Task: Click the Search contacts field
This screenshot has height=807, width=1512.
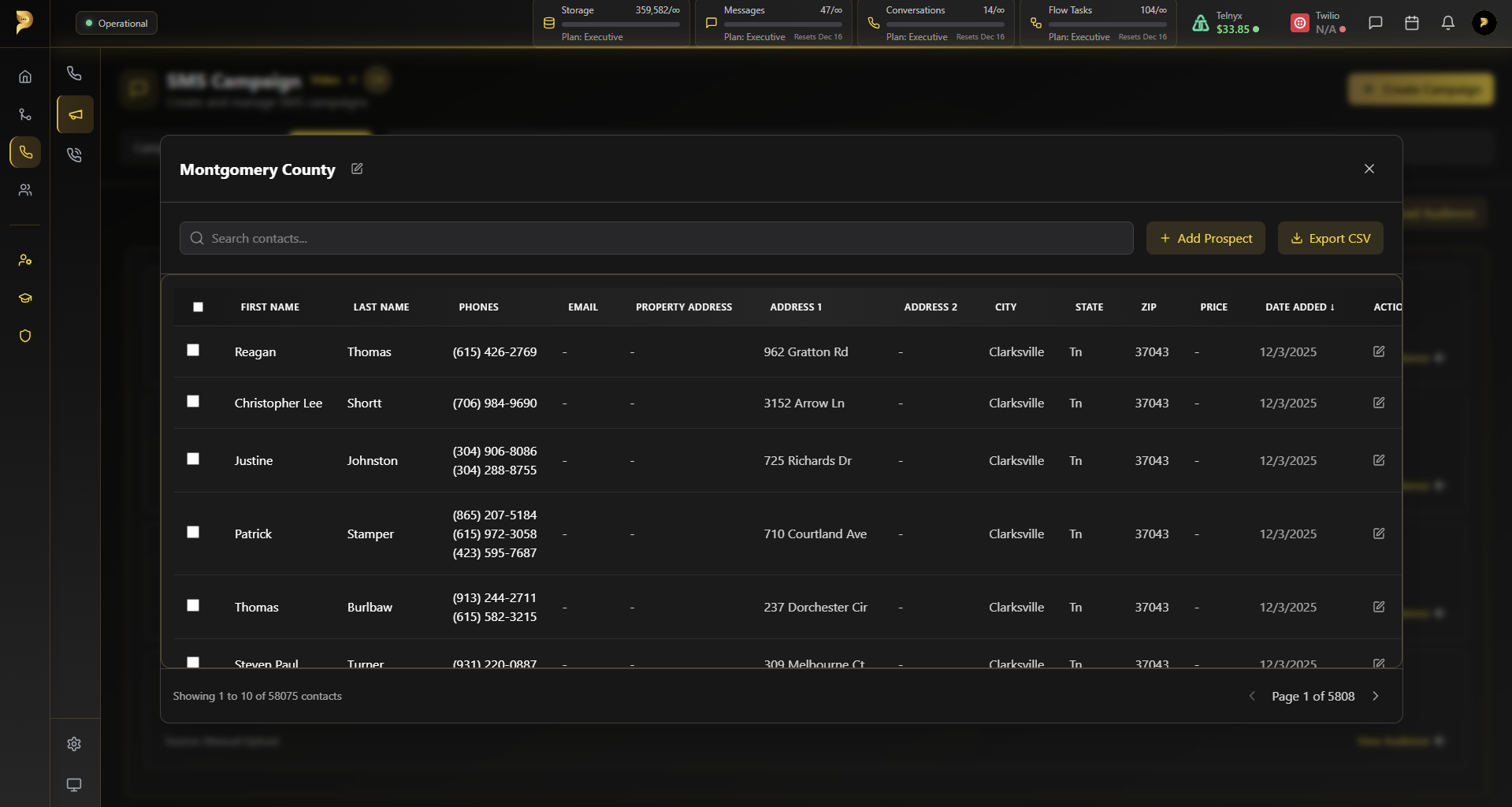Action: [656, 238]
